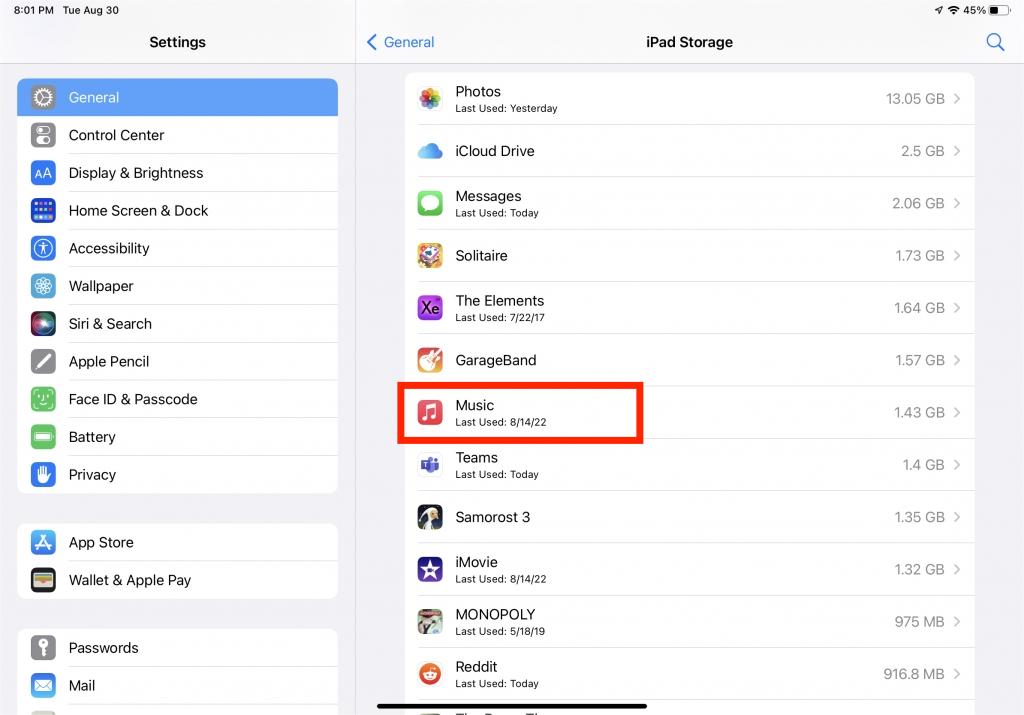Tap the Mail envelope icon
The height and width of the screenshot is (715, 1024).
[43, 686]
